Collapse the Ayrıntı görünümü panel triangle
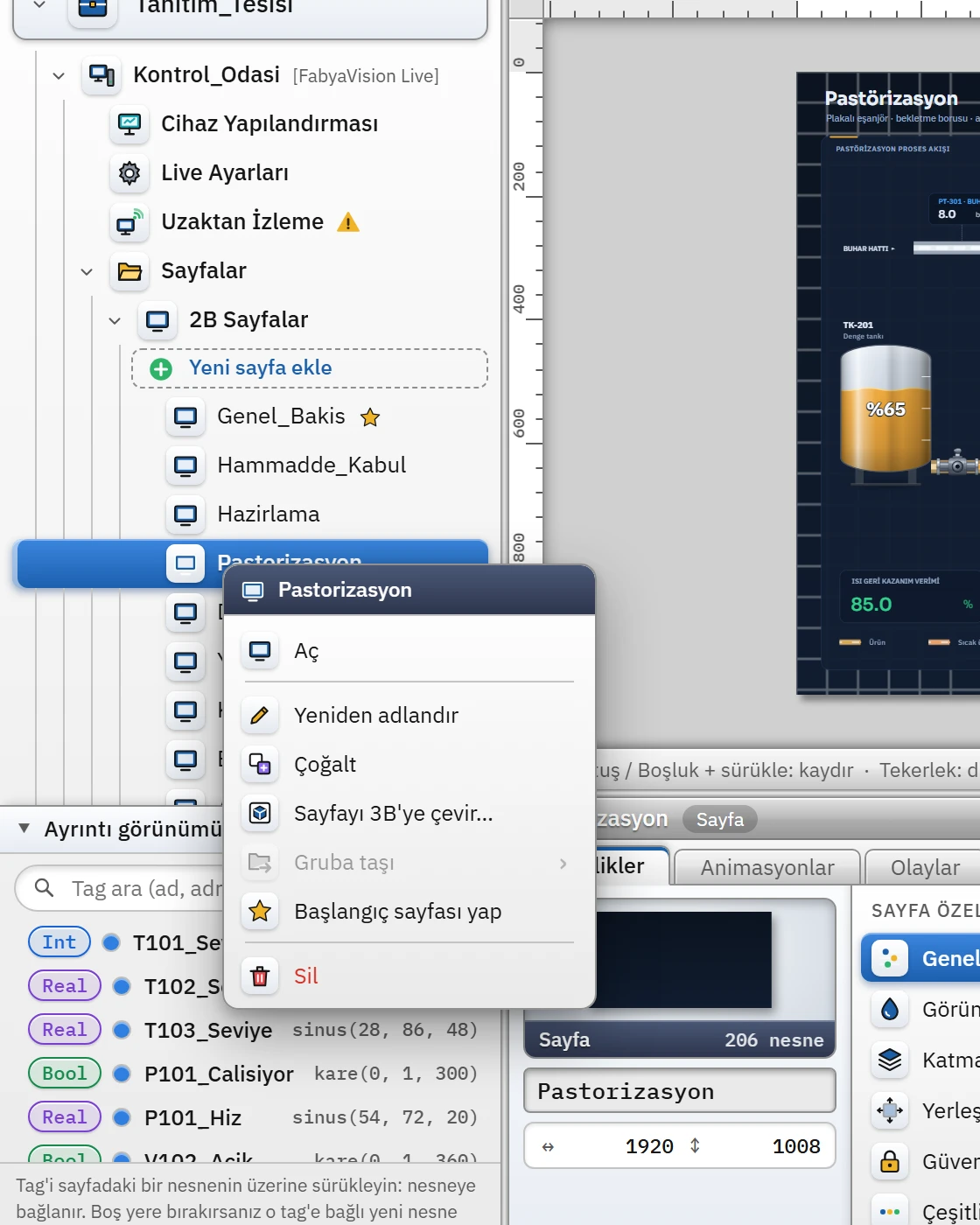980x1225 pixels. point(24,828)
